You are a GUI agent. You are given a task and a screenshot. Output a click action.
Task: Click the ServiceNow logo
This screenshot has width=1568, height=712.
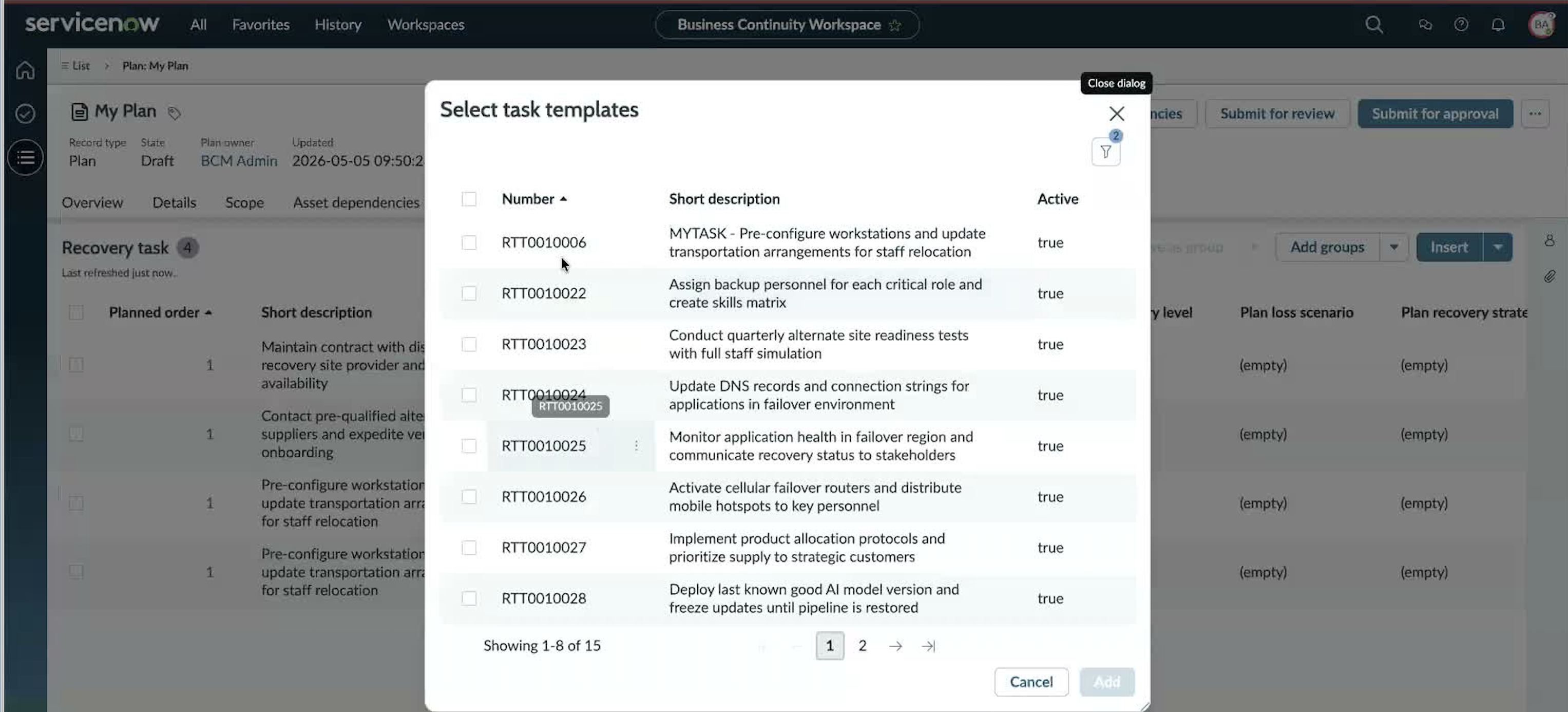[x=92, y=23]
